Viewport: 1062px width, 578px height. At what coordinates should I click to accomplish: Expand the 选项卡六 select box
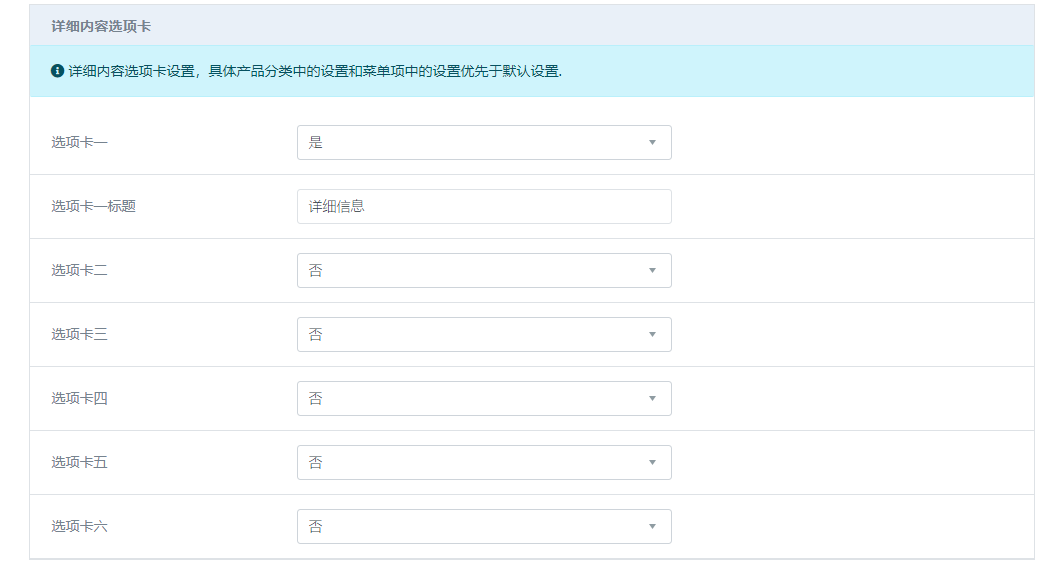click(483, 527)
